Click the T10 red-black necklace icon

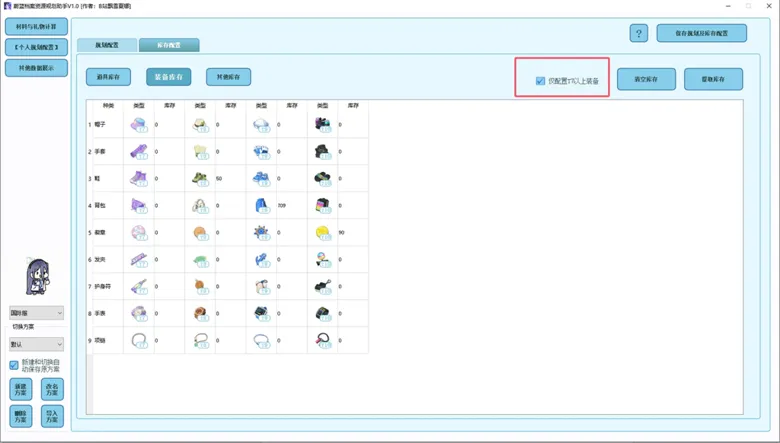(323, 341)
